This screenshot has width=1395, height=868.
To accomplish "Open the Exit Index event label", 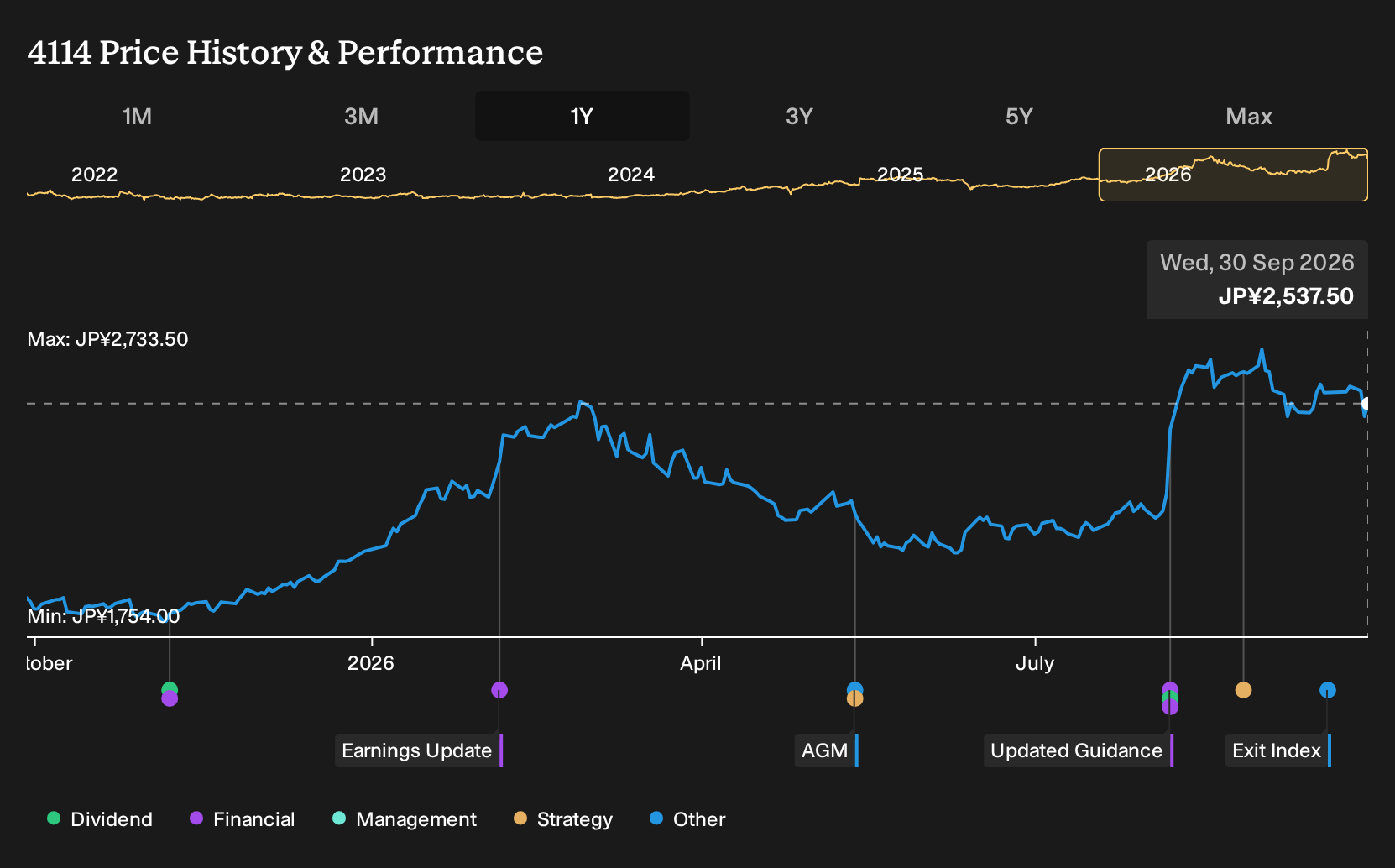I will 1278,750.
